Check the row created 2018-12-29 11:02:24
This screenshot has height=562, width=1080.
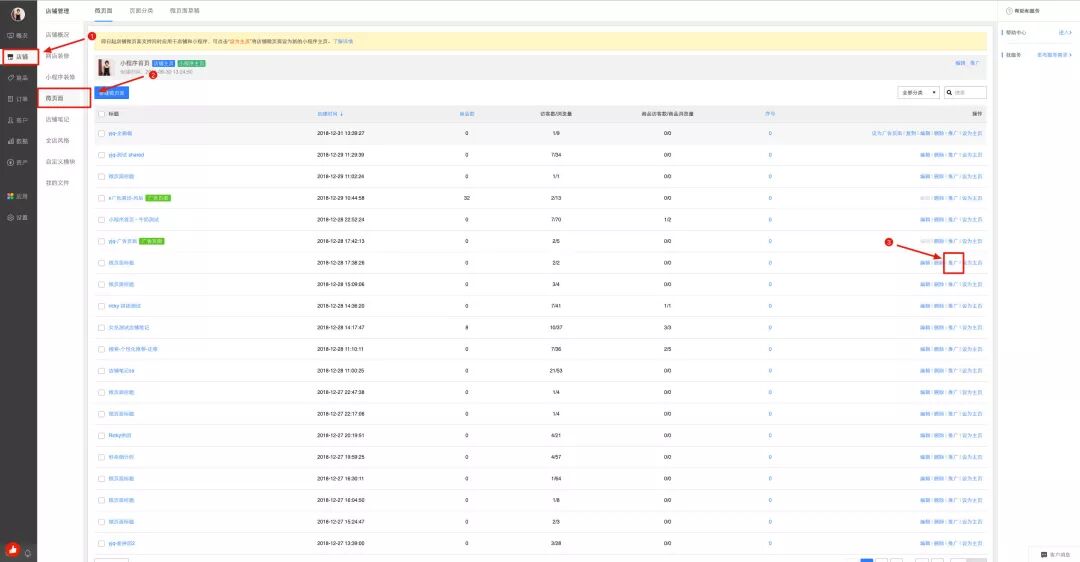point(102,176)
